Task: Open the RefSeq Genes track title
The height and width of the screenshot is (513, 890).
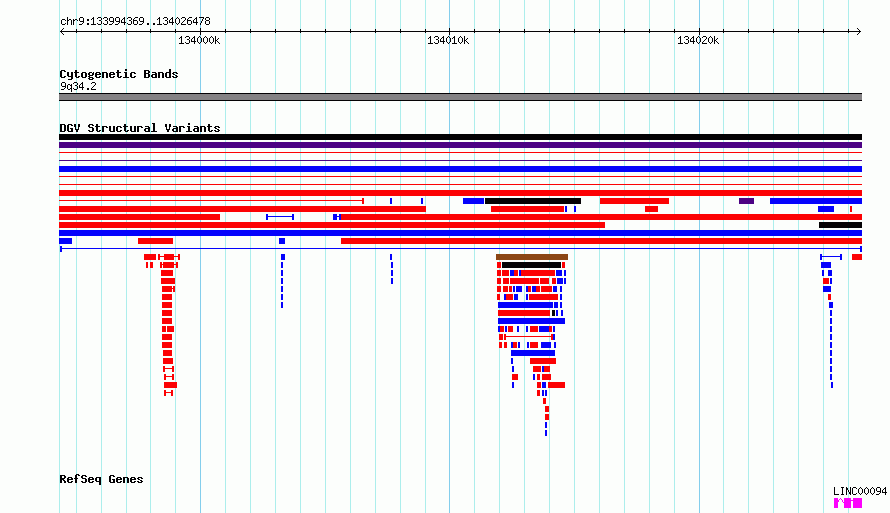Action: (x=101, y=479)
